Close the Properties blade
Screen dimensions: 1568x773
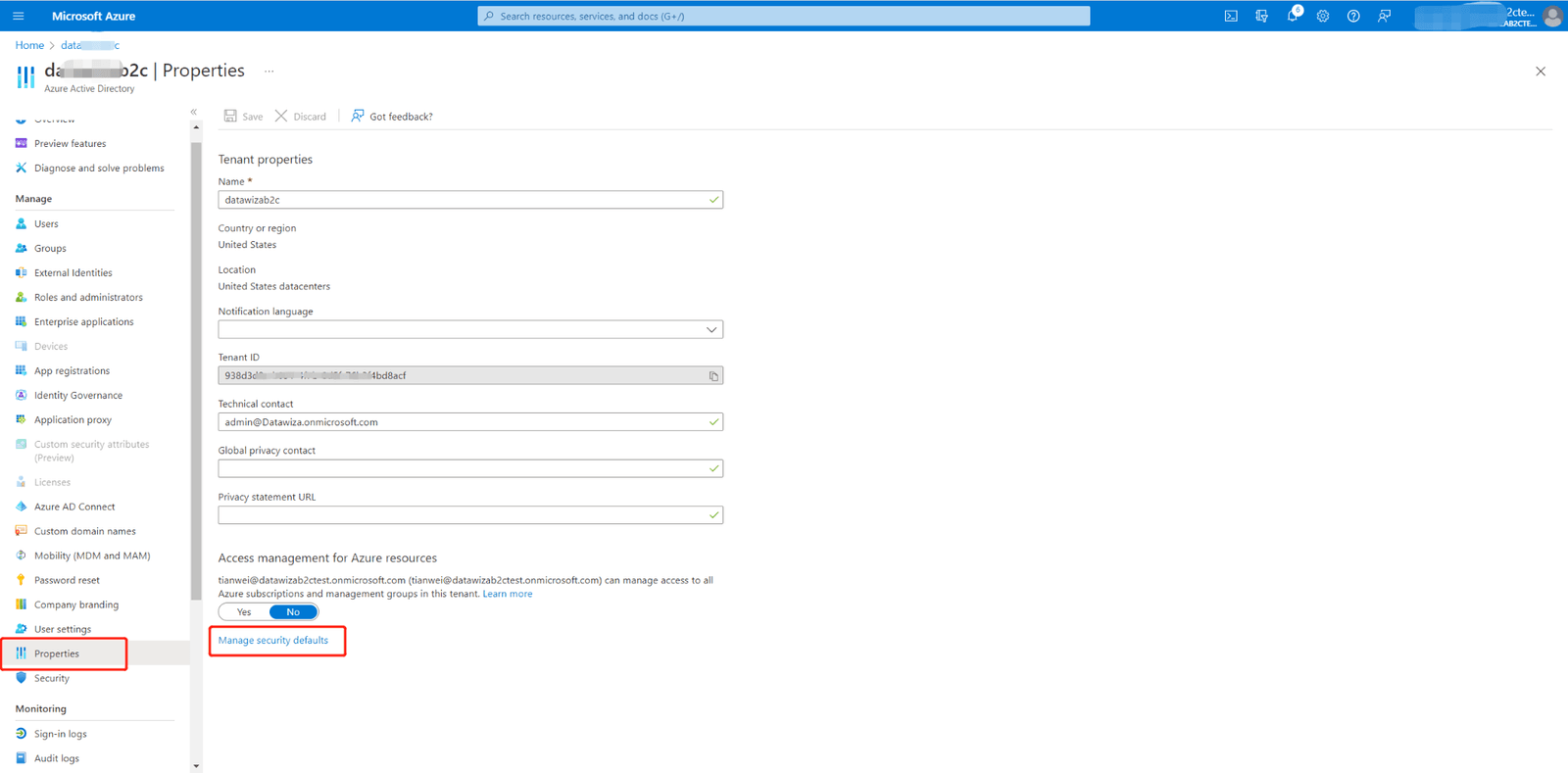click(1541, 72)
